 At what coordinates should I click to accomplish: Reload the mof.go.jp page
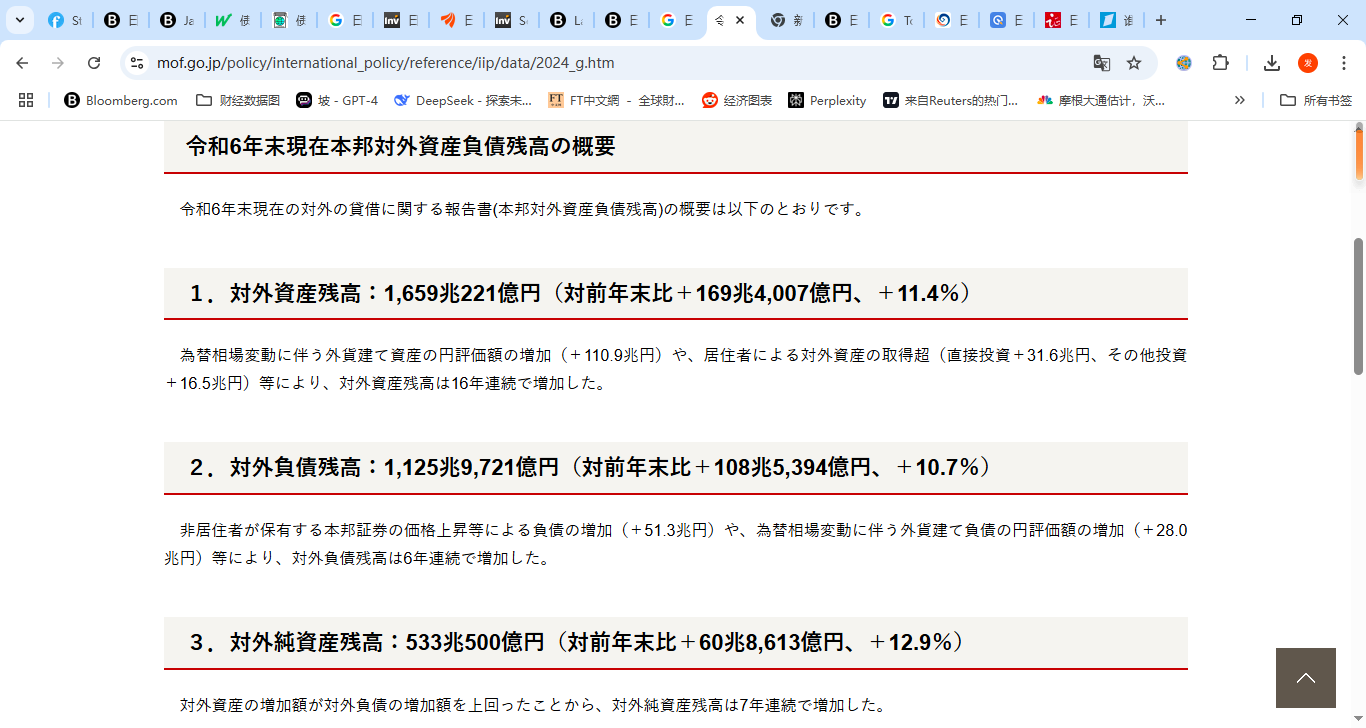point(95,62)
